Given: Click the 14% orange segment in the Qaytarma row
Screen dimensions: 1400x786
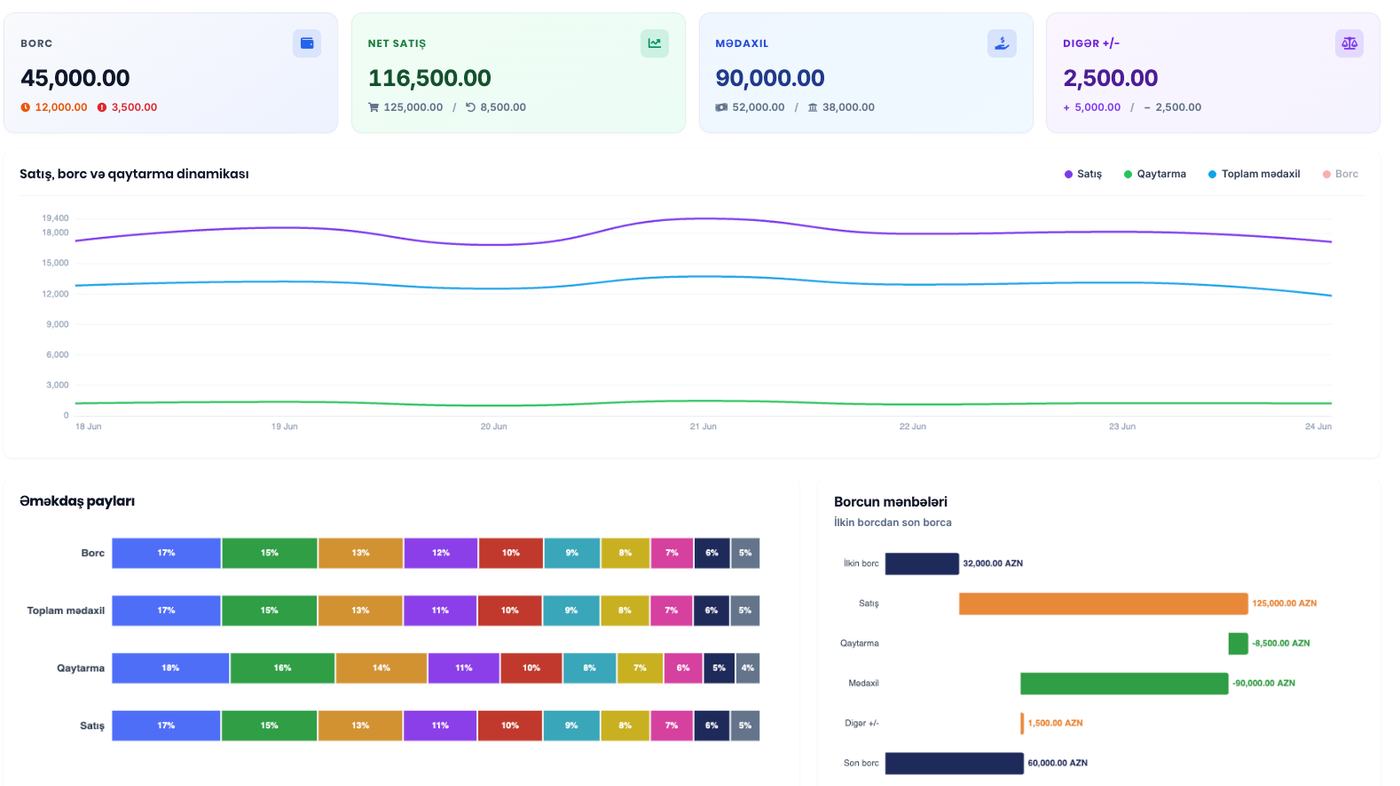Looking at the screenshot, I should 382,668.
